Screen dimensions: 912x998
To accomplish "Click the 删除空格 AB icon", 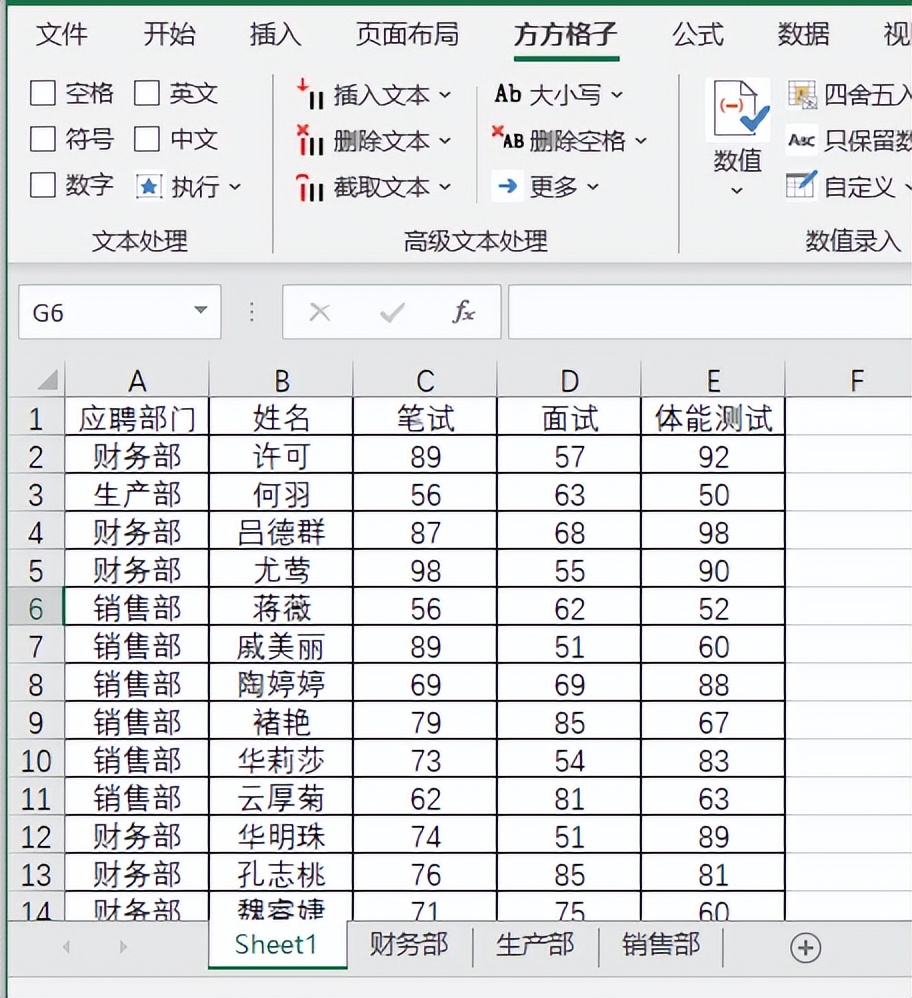I will tap(508, 139).
